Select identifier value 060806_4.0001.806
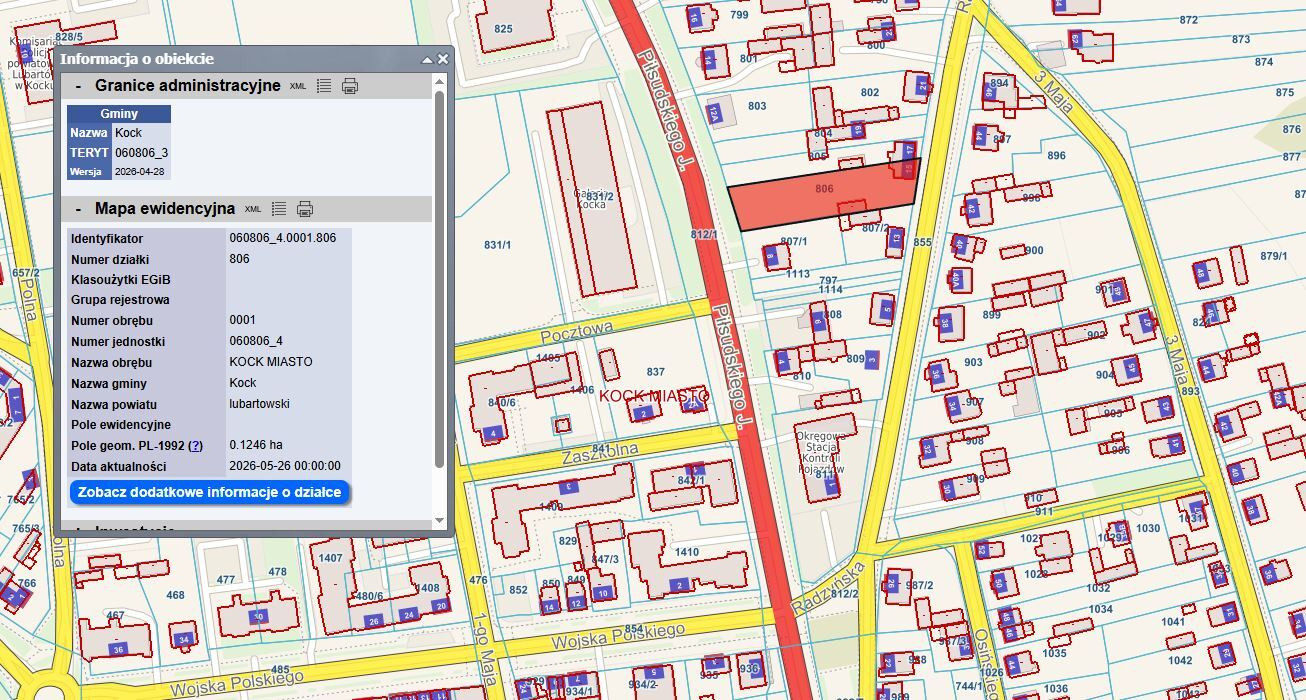1306x700 pixels. (x=283, y=238)
